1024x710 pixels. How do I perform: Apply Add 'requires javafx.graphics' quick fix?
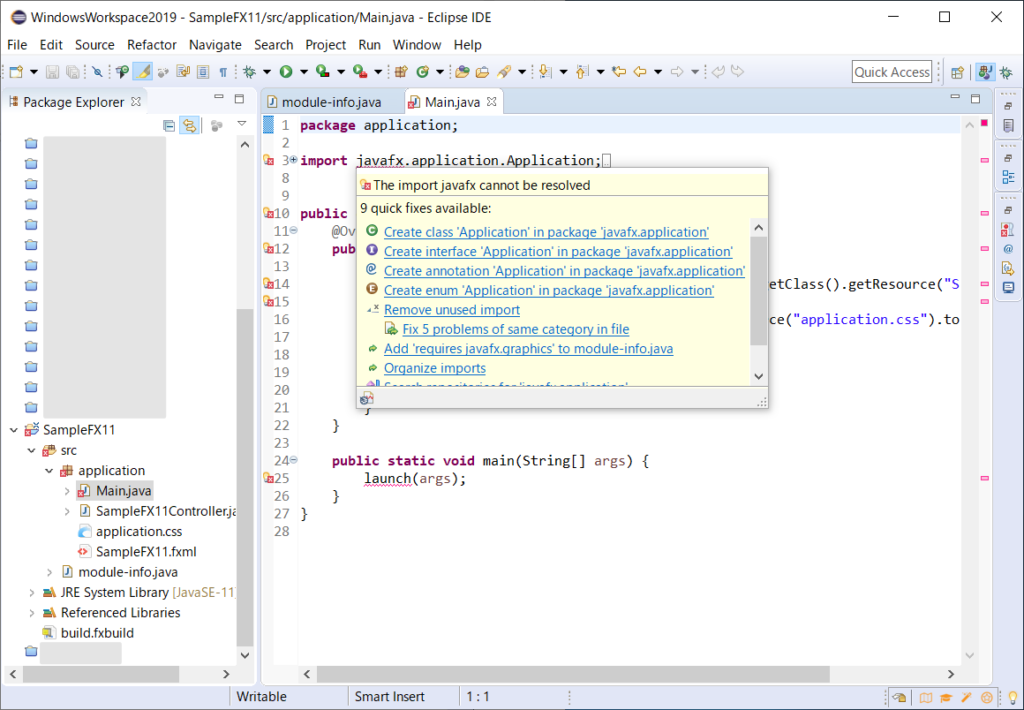click(529, 348)
